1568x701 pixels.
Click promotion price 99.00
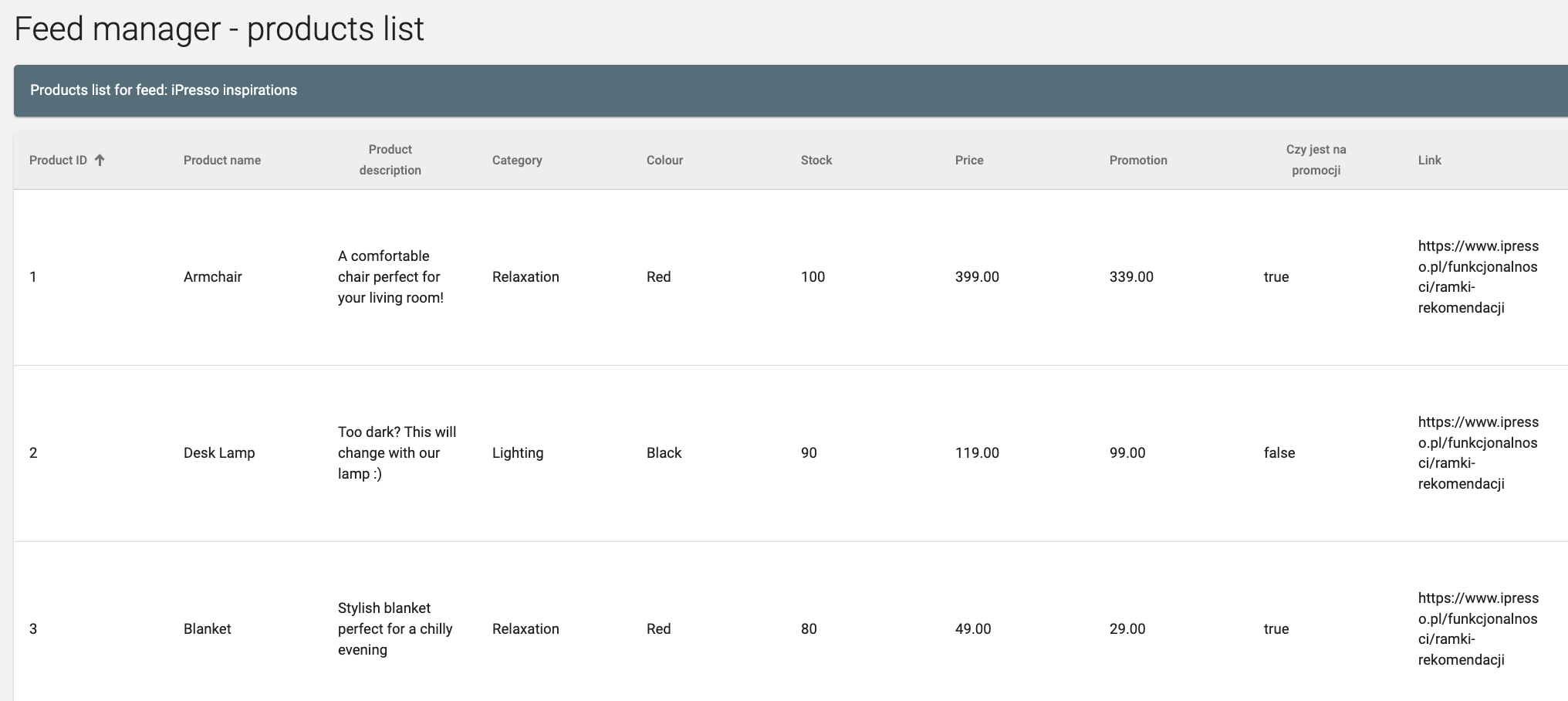point(1127,452)
